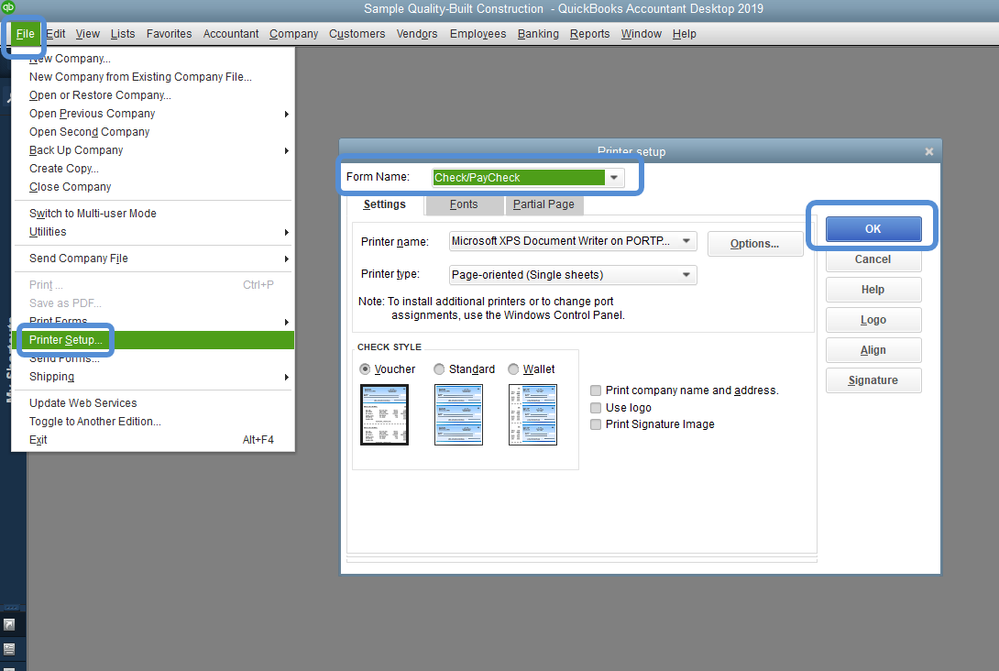Confirm printer setup with OK
The height and width of the screenshot is (671, 999).
click(873, 229)
